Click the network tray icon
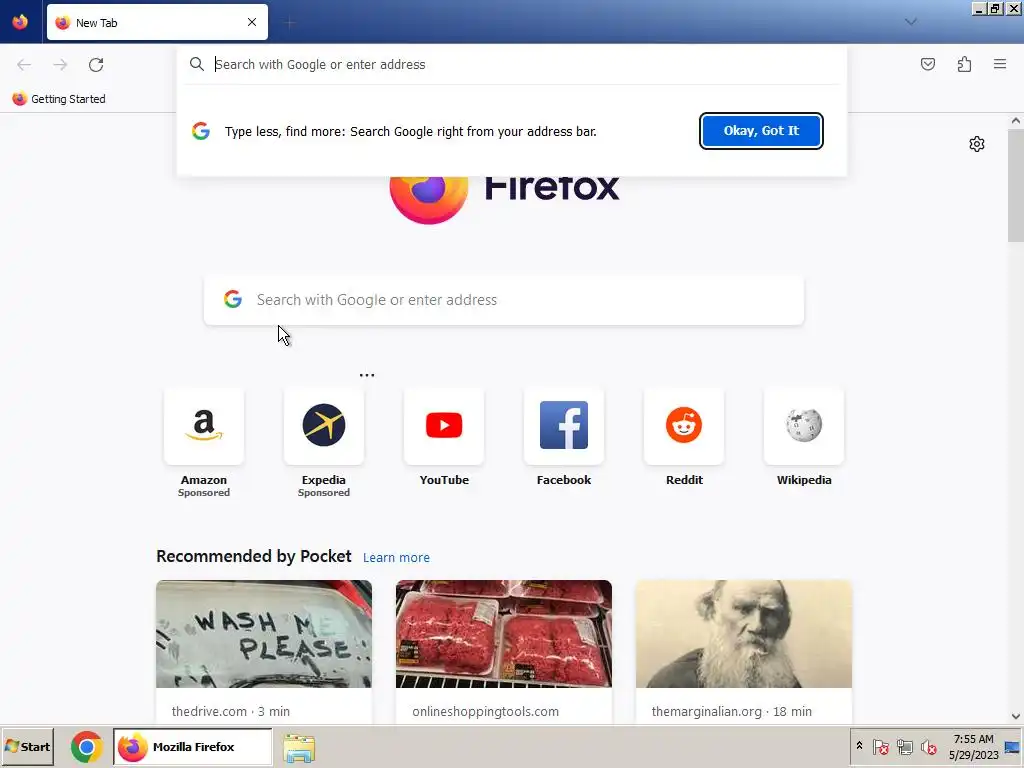 click(x=904, y=746)
